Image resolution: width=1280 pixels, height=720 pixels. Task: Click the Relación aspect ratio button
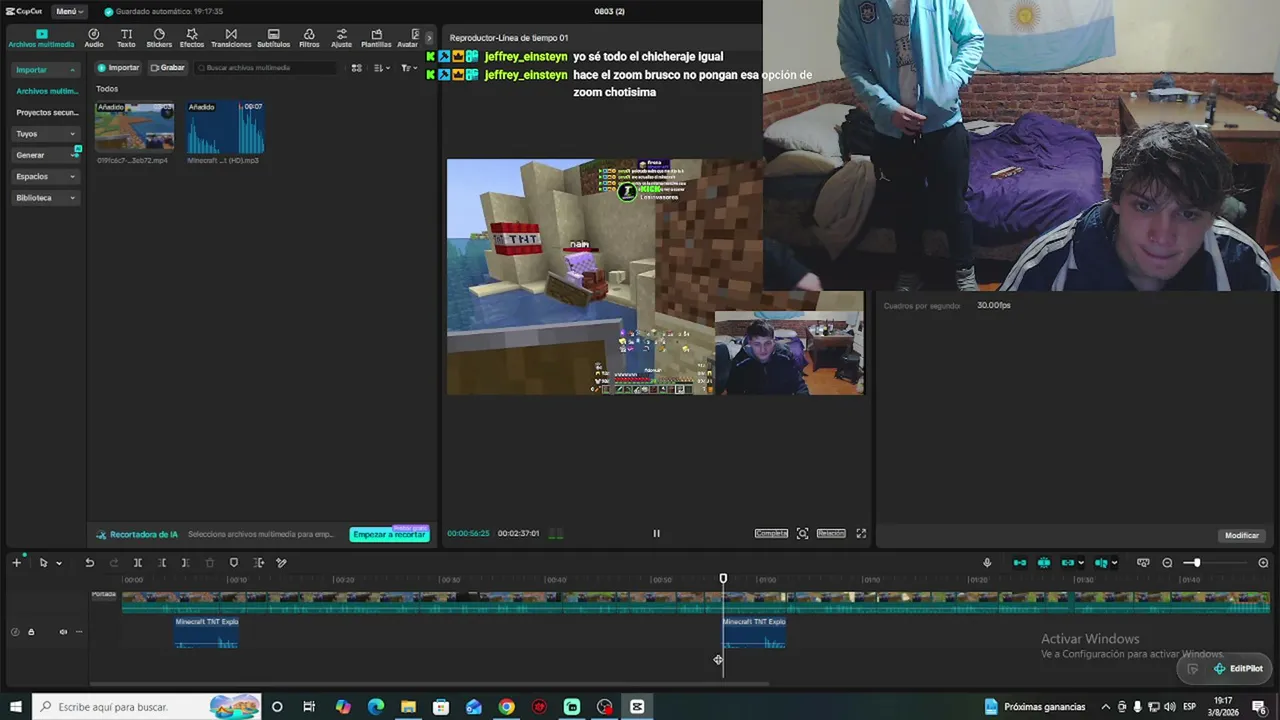coord(831,533)
